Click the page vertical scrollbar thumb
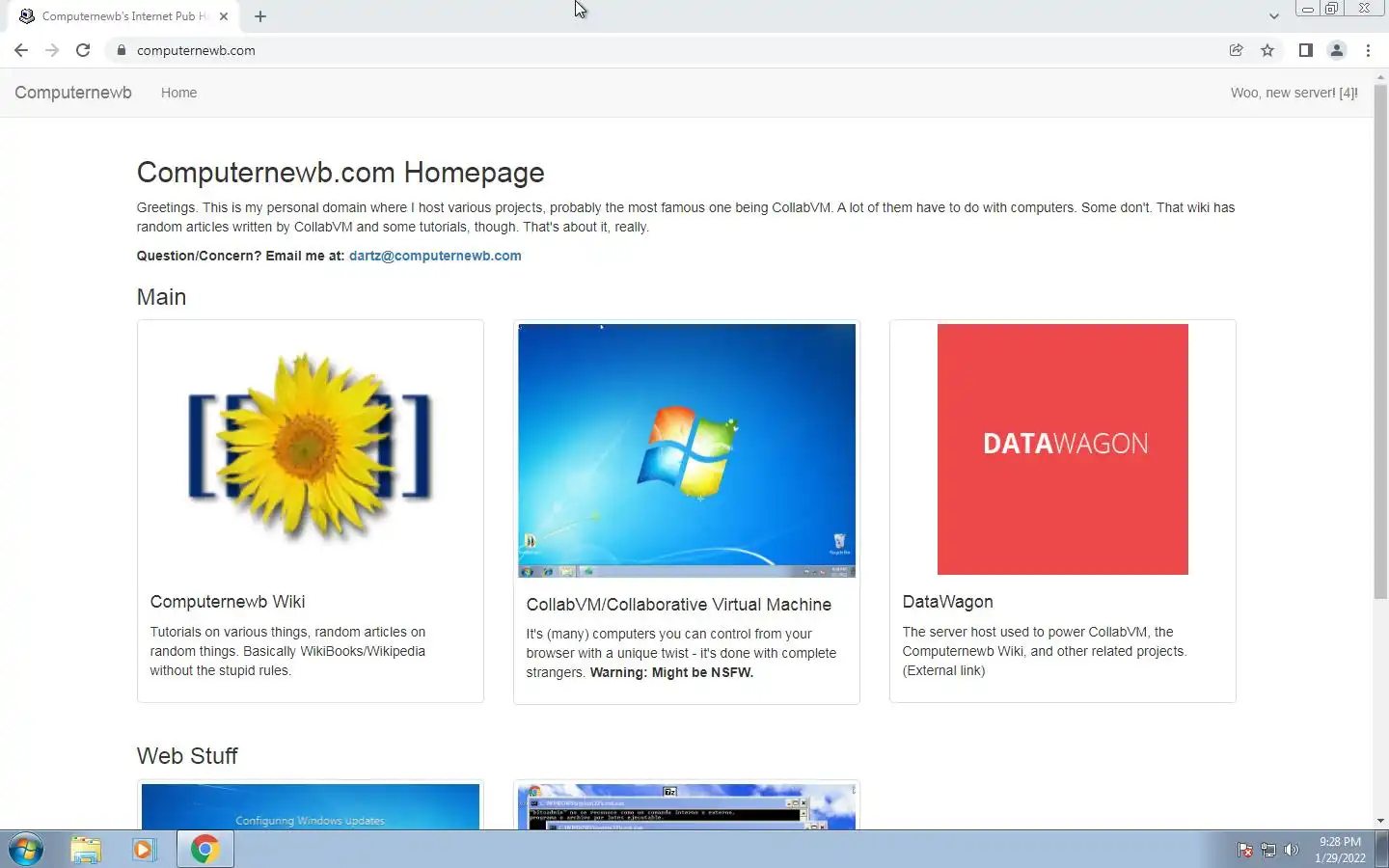The image size is (1389, 868). (x=1380, y=340)
